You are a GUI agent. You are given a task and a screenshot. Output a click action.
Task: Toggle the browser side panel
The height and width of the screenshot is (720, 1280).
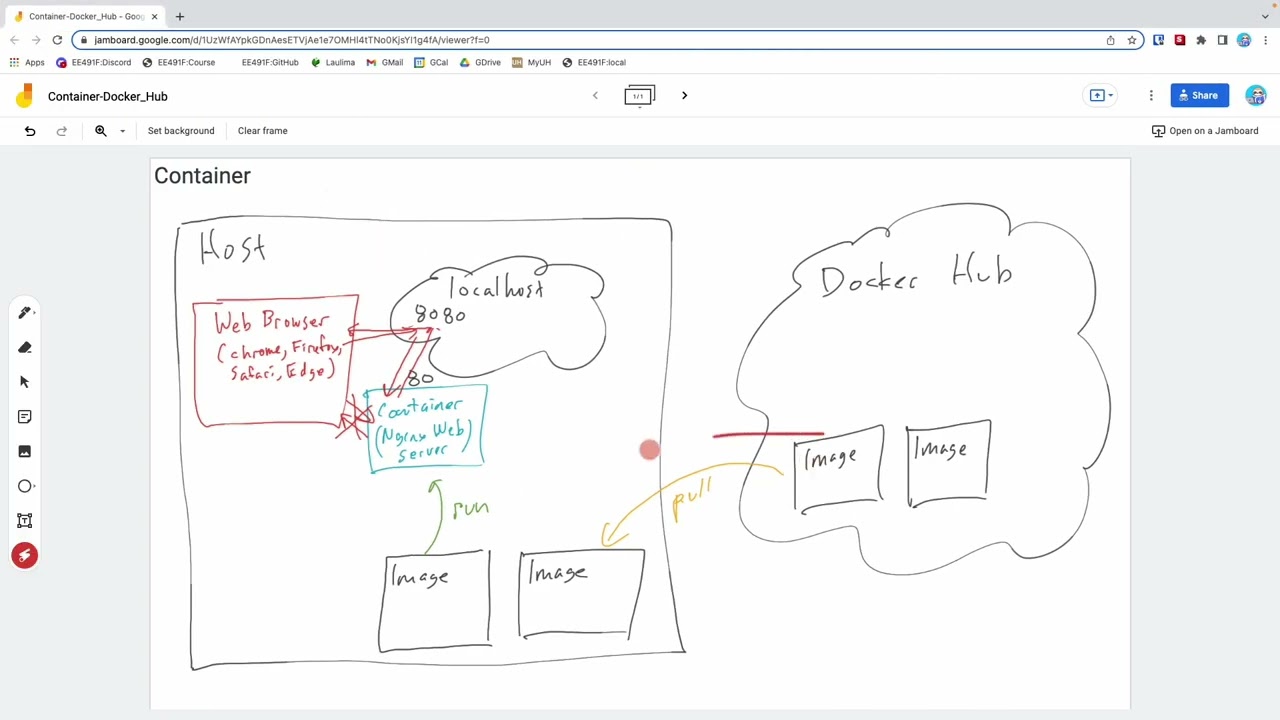[x=1222, y=40]
